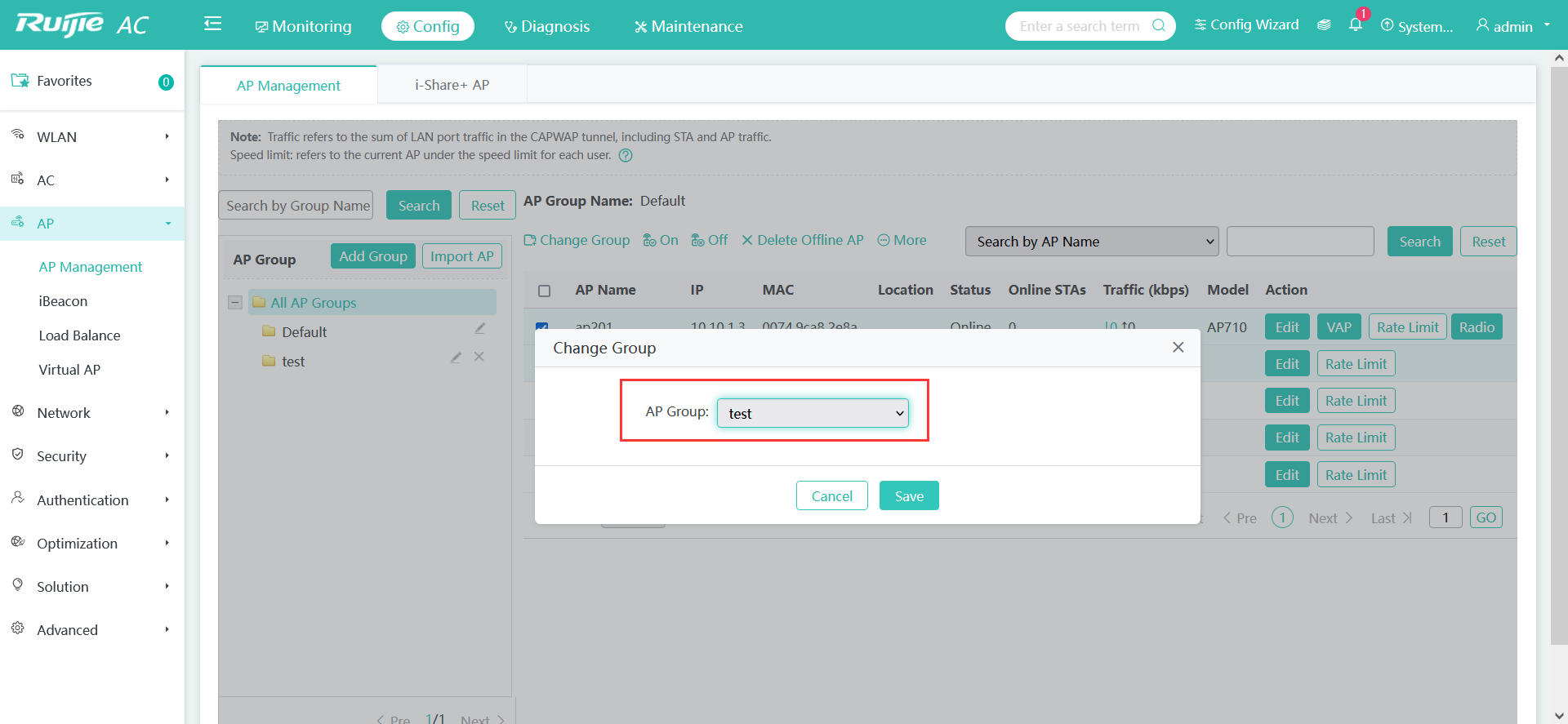Close the Change Group dialog
Image resolution: width=1568 pixels, height=724 pixels.
coord(1178,348)
